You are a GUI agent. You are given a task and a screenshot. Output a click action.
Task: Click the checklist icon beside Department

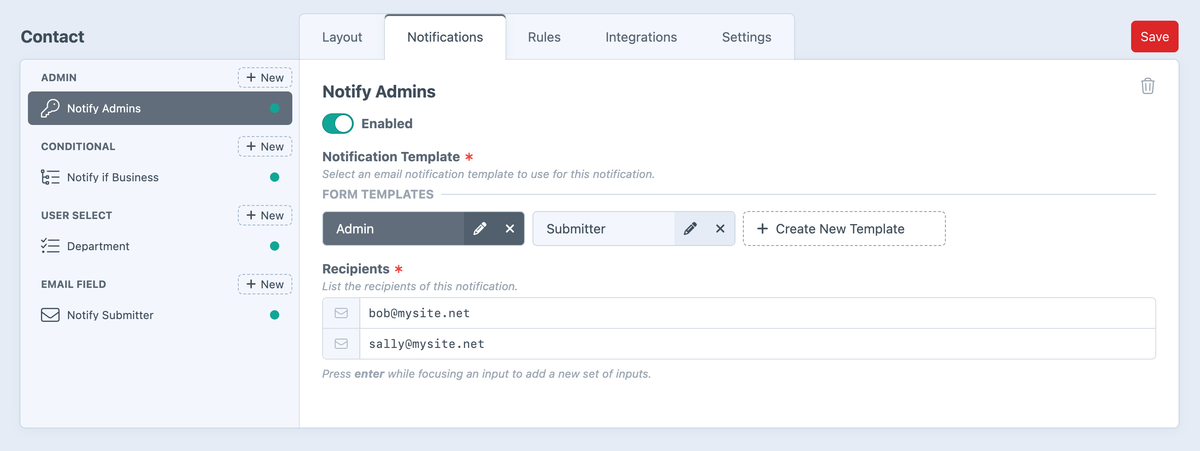(x=50, y=246)
